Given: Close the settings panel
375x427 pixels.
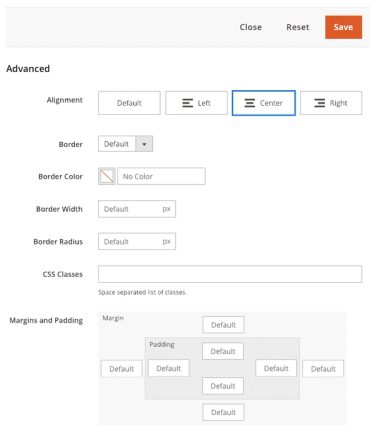Looking at the screenshot, I should pyautogui.click(x=251, y=27).
